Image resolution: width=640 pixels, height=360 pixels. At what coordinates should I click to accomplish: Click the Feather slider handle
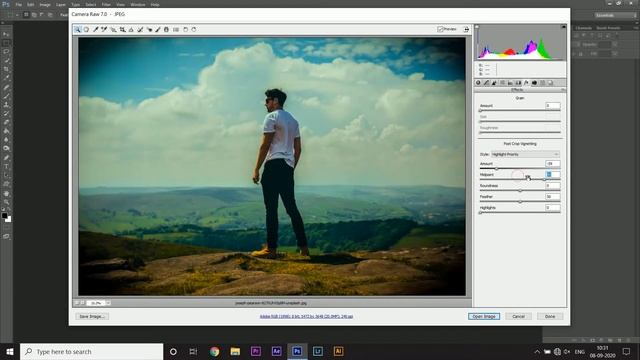pos(520,202)
